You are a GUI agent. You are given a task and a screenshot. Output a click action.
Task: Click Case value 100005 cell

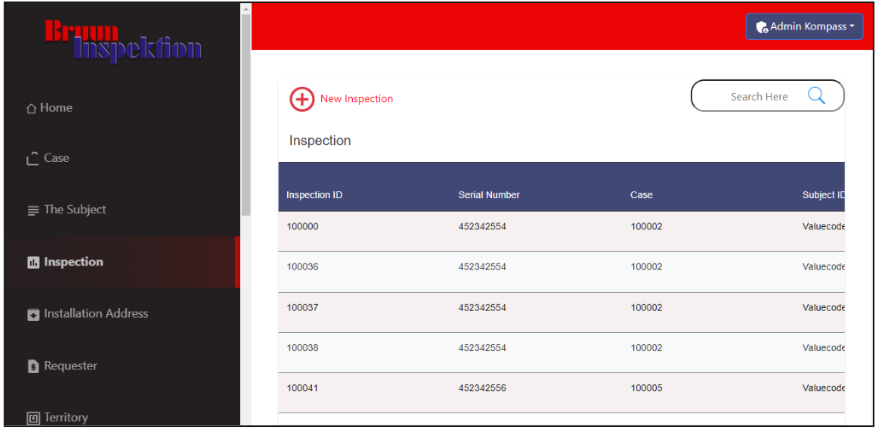pos(646,388)
